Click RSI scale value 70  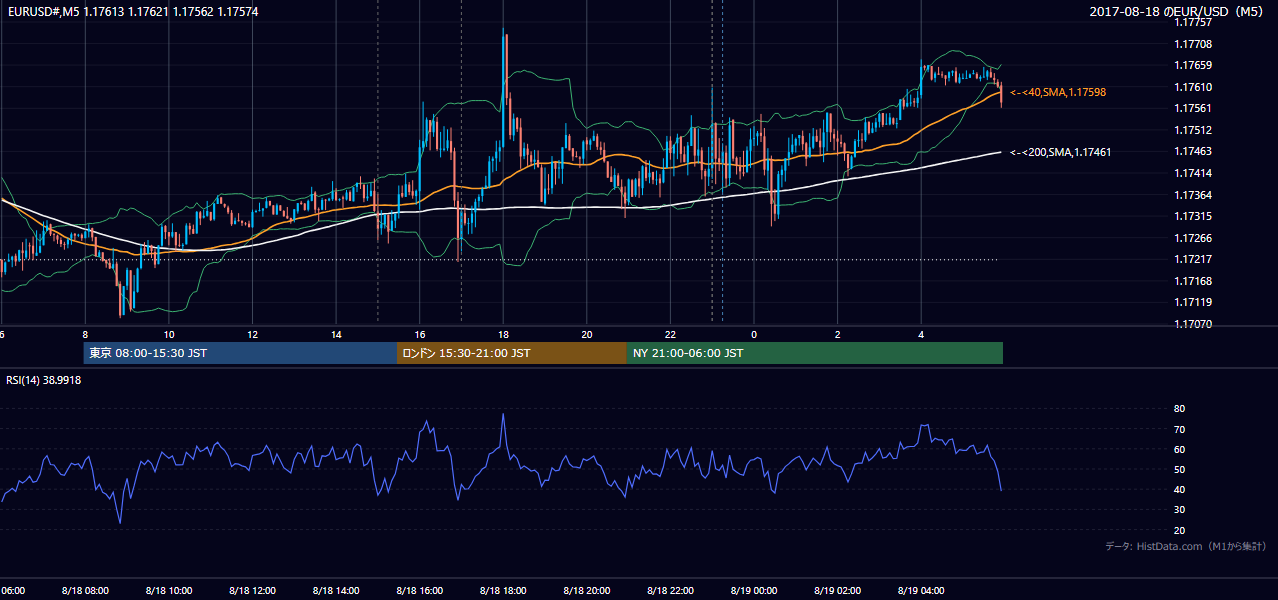(1179, 429)
